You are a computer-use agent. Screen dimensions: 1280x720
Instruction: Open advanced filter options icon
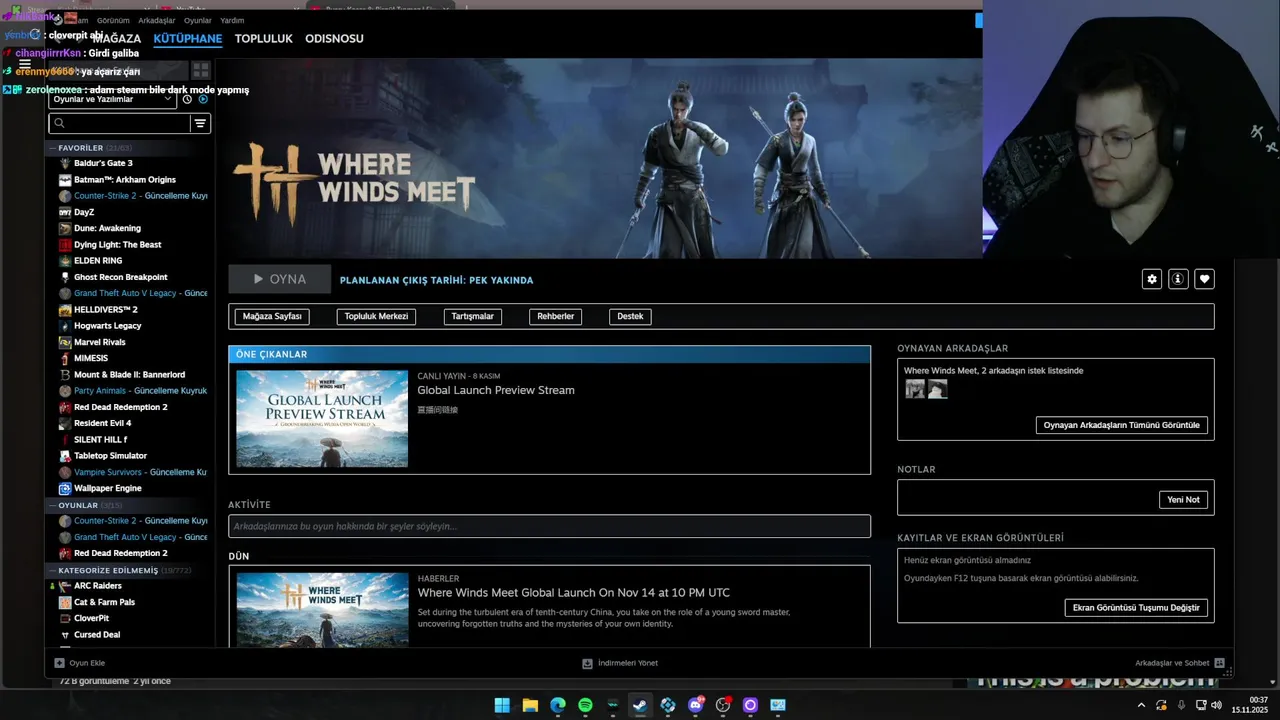coord(200,123)
